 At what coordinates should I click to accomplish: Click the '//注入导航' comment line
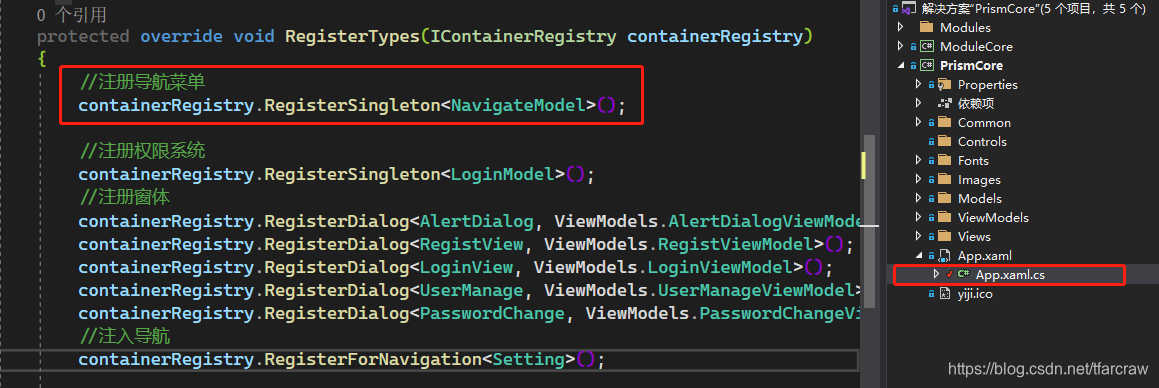[124, 337]
